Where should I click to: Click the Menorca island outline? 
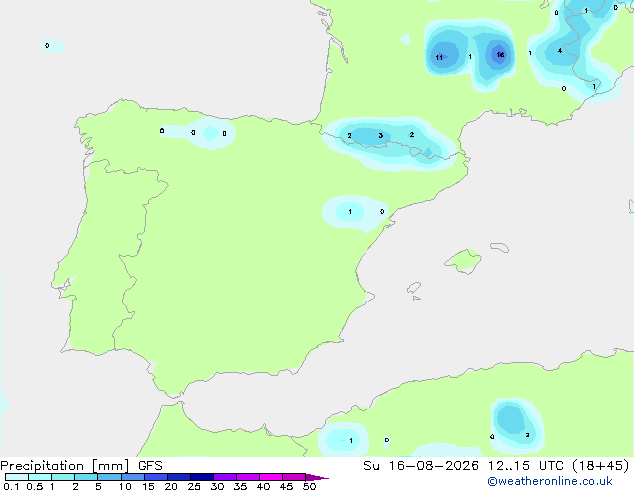click(500, 247)
